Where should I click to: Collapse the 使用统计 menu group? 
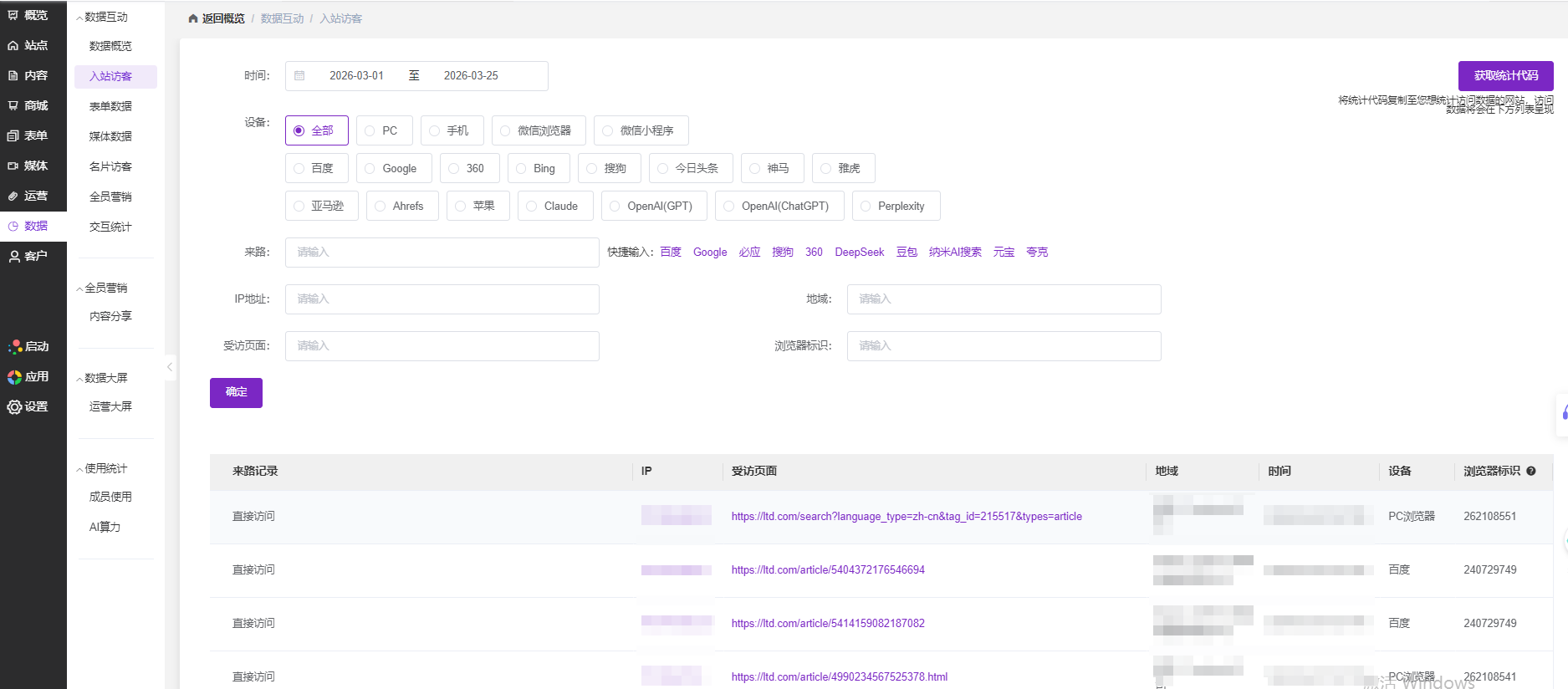pos(80,469)
